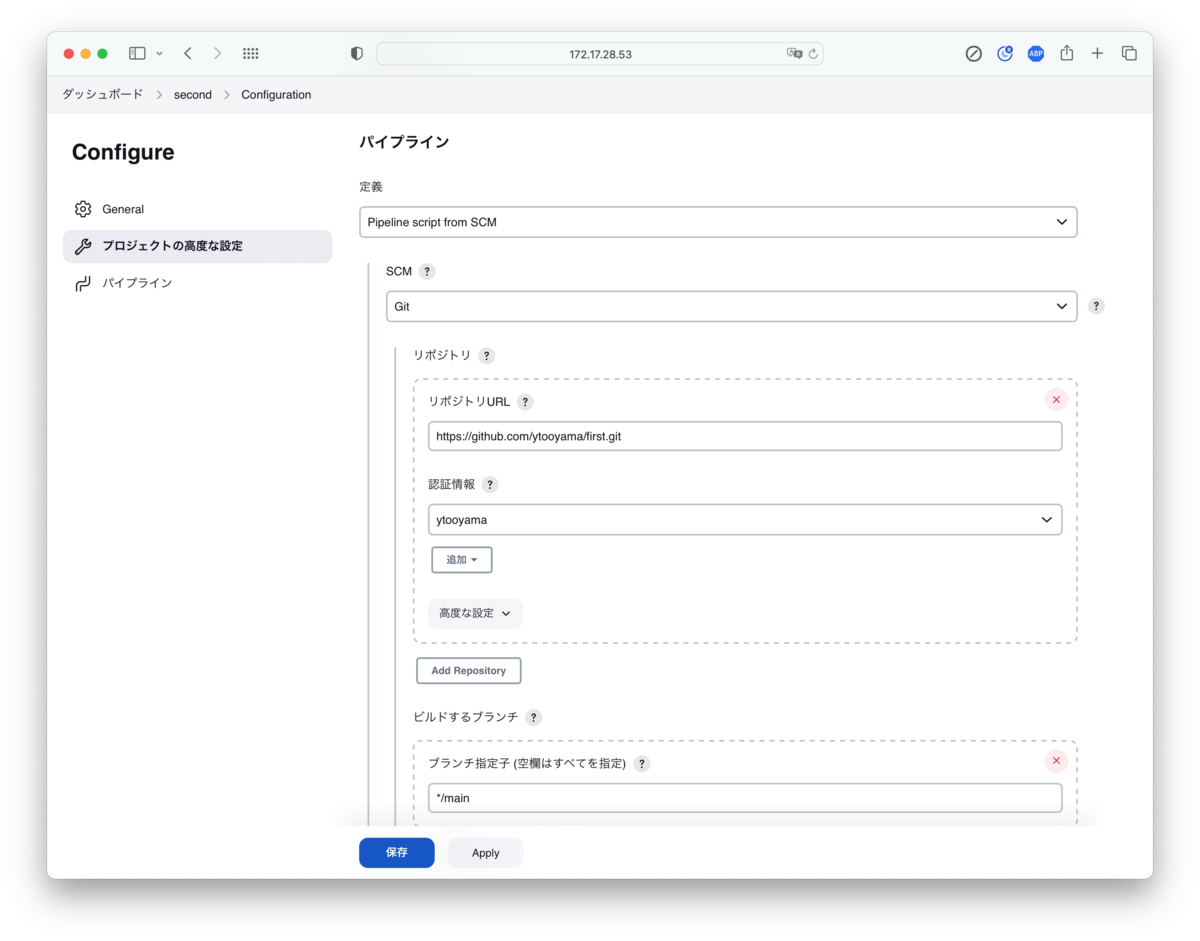Click the 定義 label

pyautogui.click(x=371, y=187)
